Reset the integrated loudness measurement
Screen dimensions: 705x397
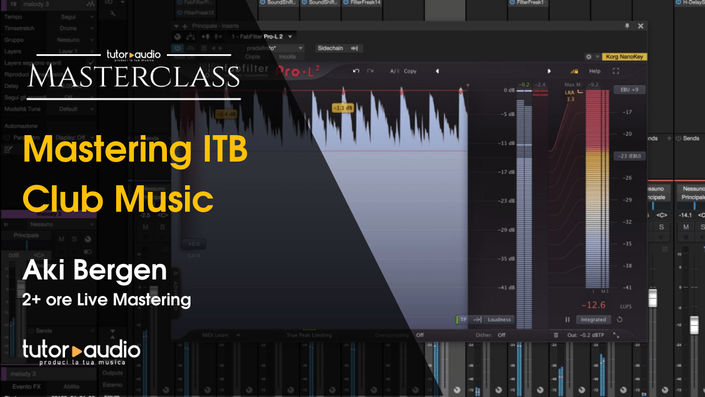click(620, 320)
